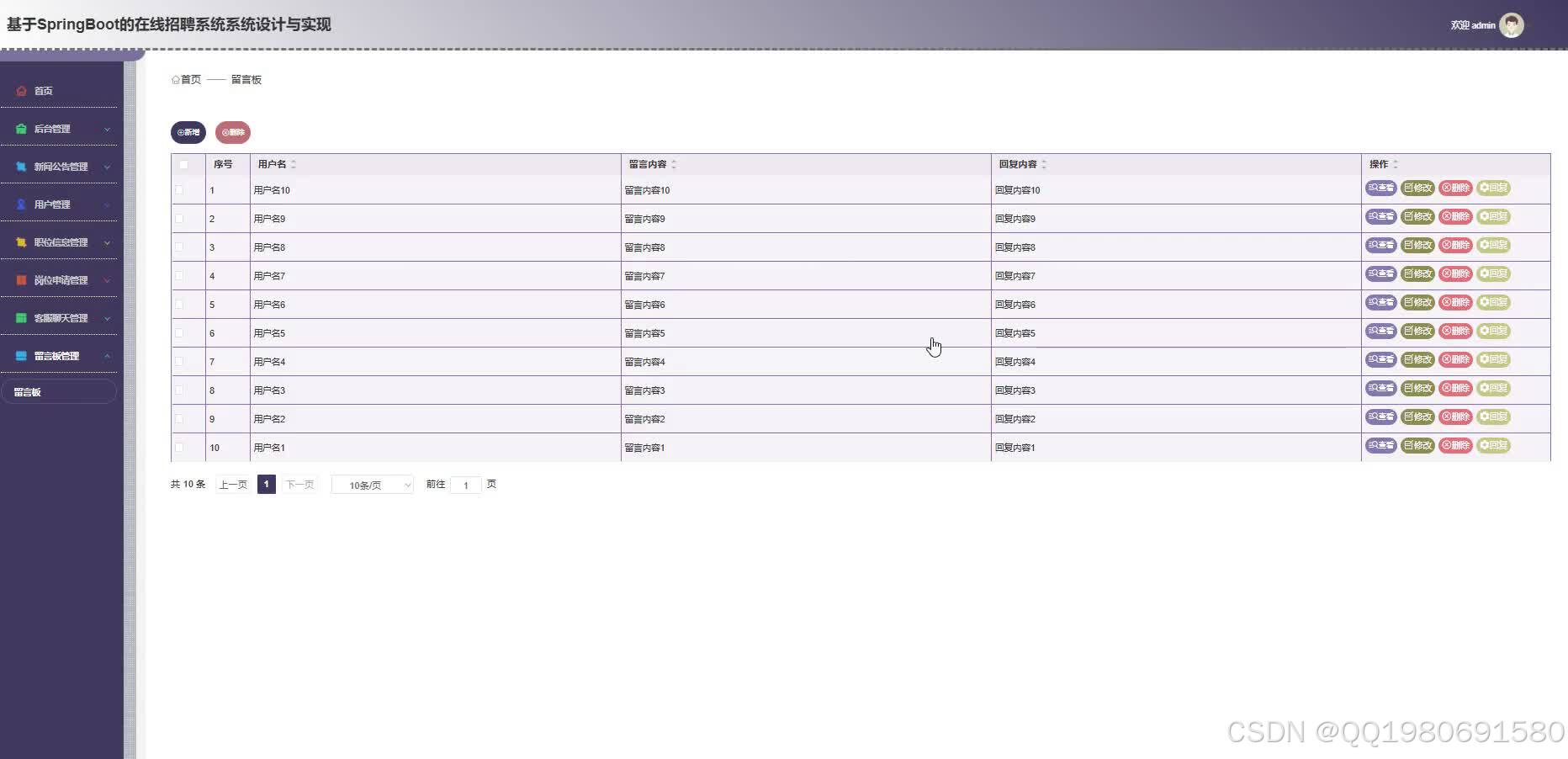Screen dimensions: 1568x759
Task: Click the 用户管理 person icon
Action: pyautogui.click(x=21, y=204)
